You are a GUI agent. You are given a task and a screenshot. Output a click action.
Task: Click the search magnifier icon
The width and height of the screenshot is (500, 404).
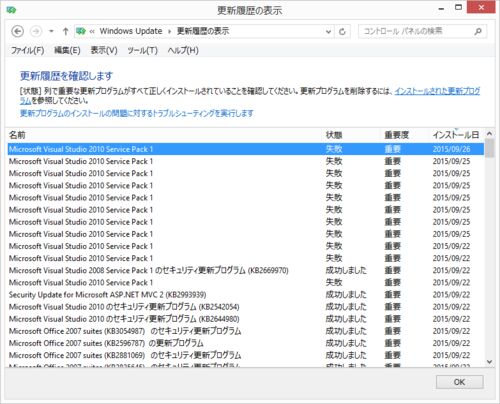478,31
